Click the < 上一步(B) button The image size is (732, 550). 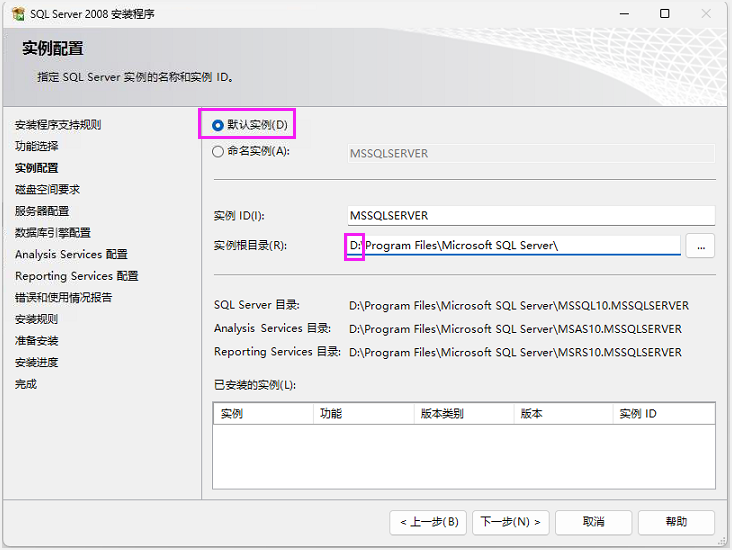pos(429,522)
